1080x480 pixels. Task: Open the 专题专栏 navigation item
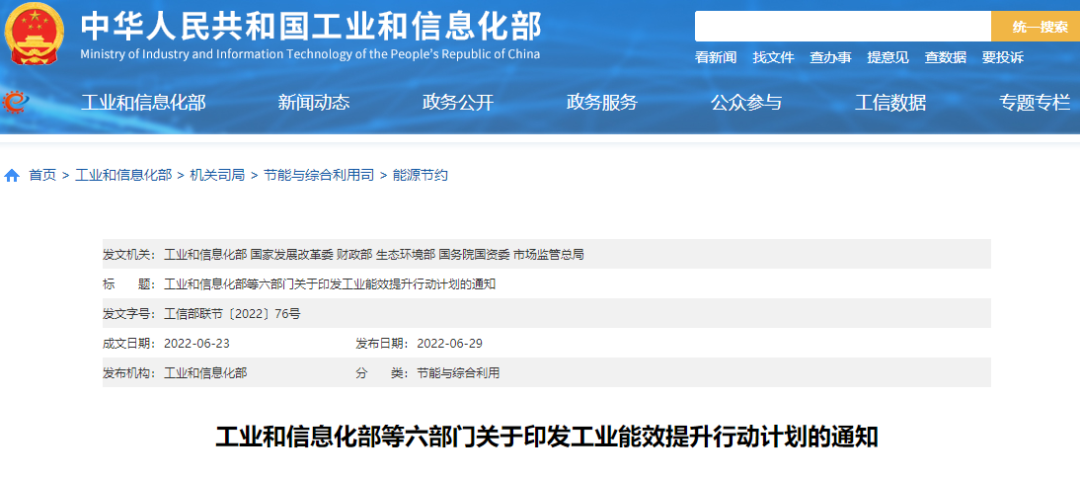coord(1034,102)
